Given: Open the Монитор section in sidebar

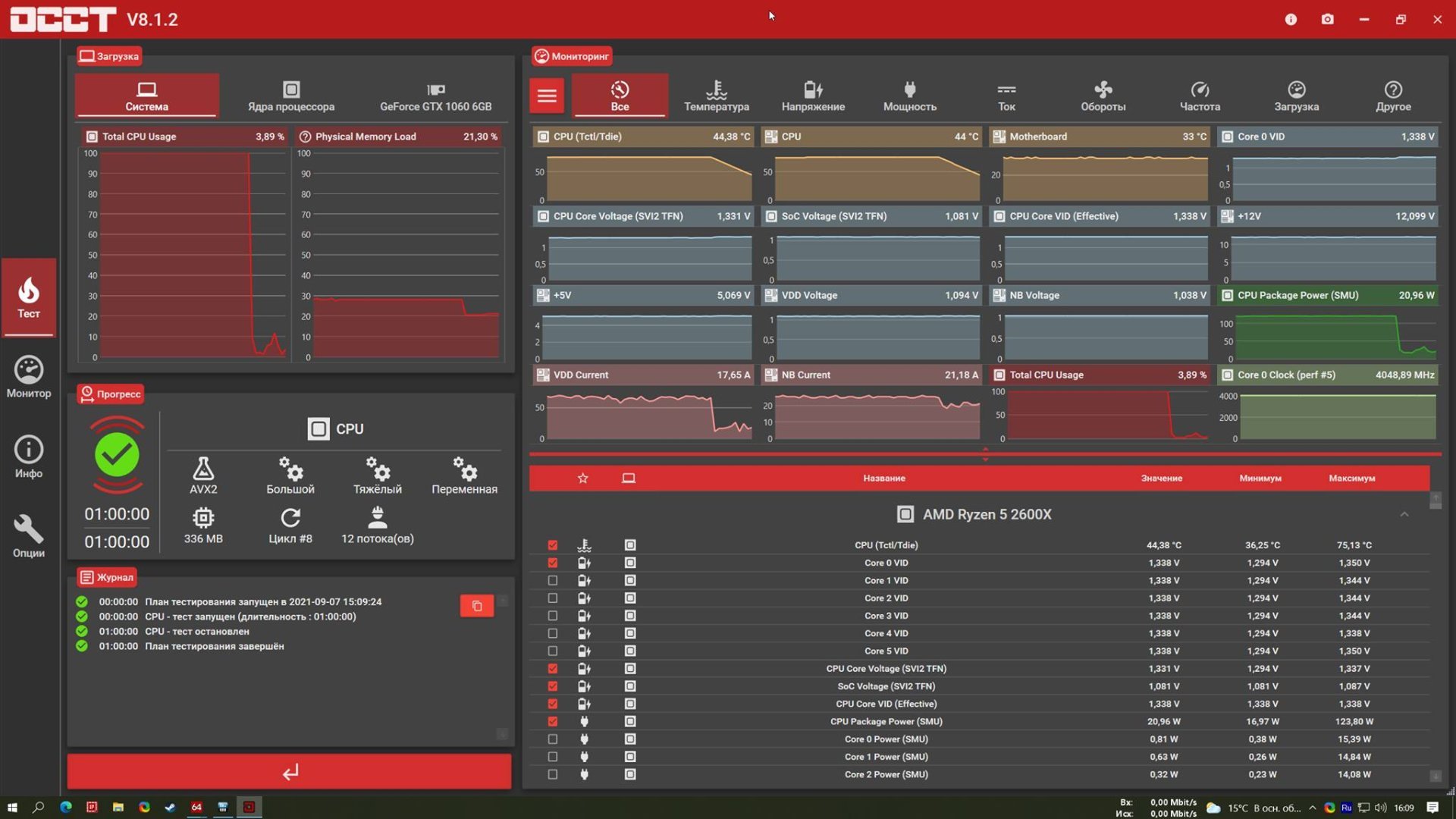Looking at the screenshot, I should (x=29, y=377).
